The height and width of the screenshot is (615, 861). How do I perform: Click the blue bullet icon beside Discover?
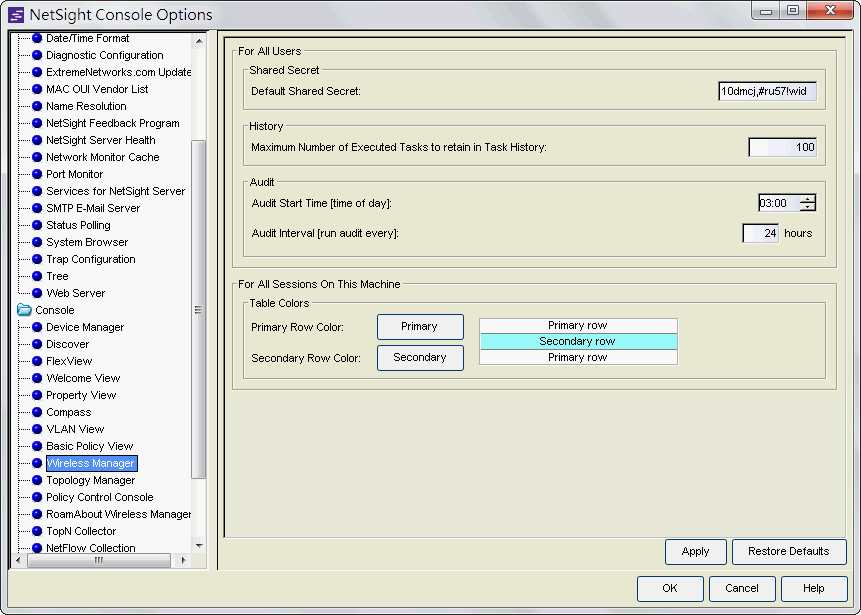click(37, 344)
